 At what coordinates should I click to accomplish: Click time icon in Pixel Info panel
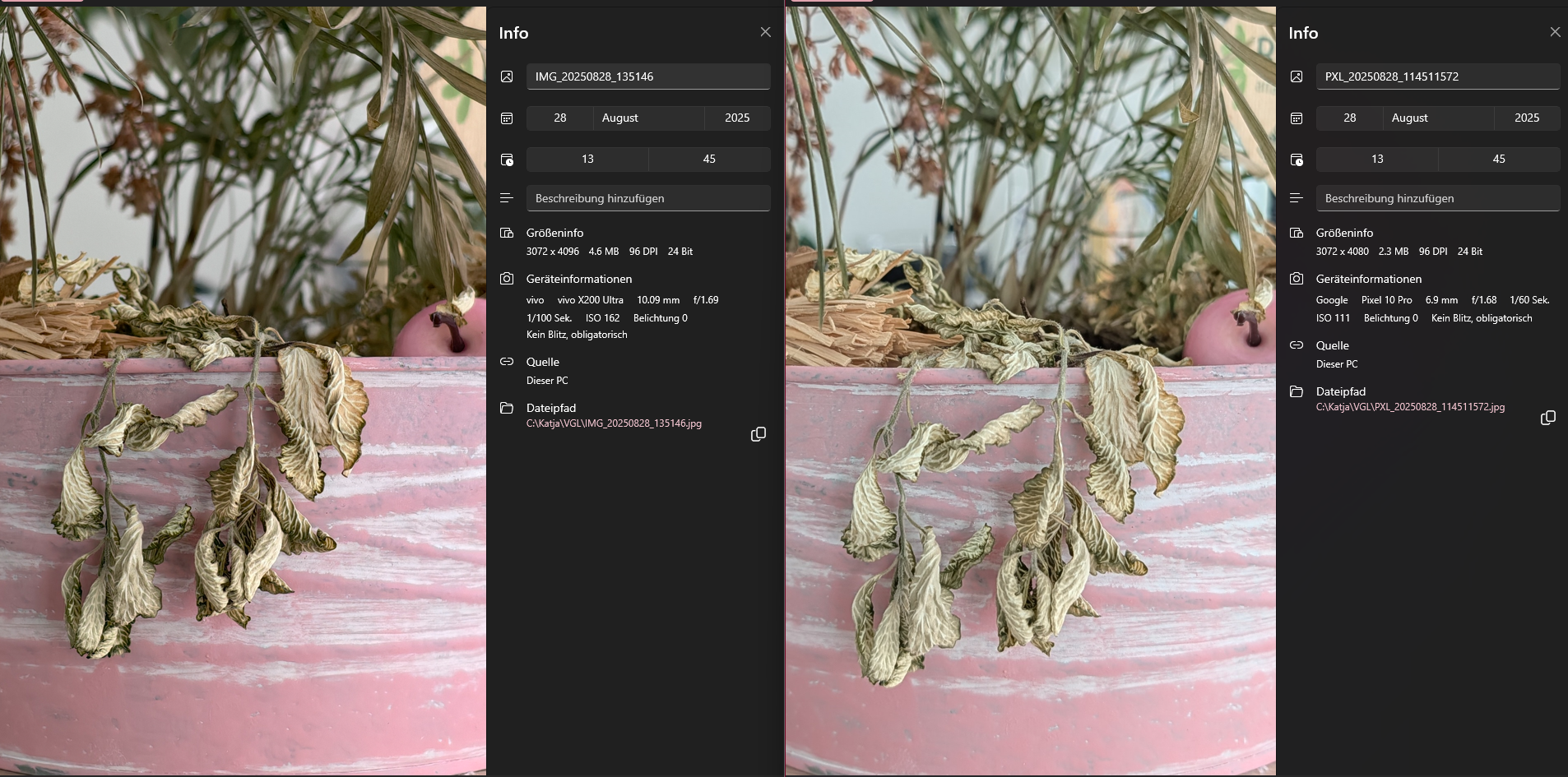click(1297, 160)
